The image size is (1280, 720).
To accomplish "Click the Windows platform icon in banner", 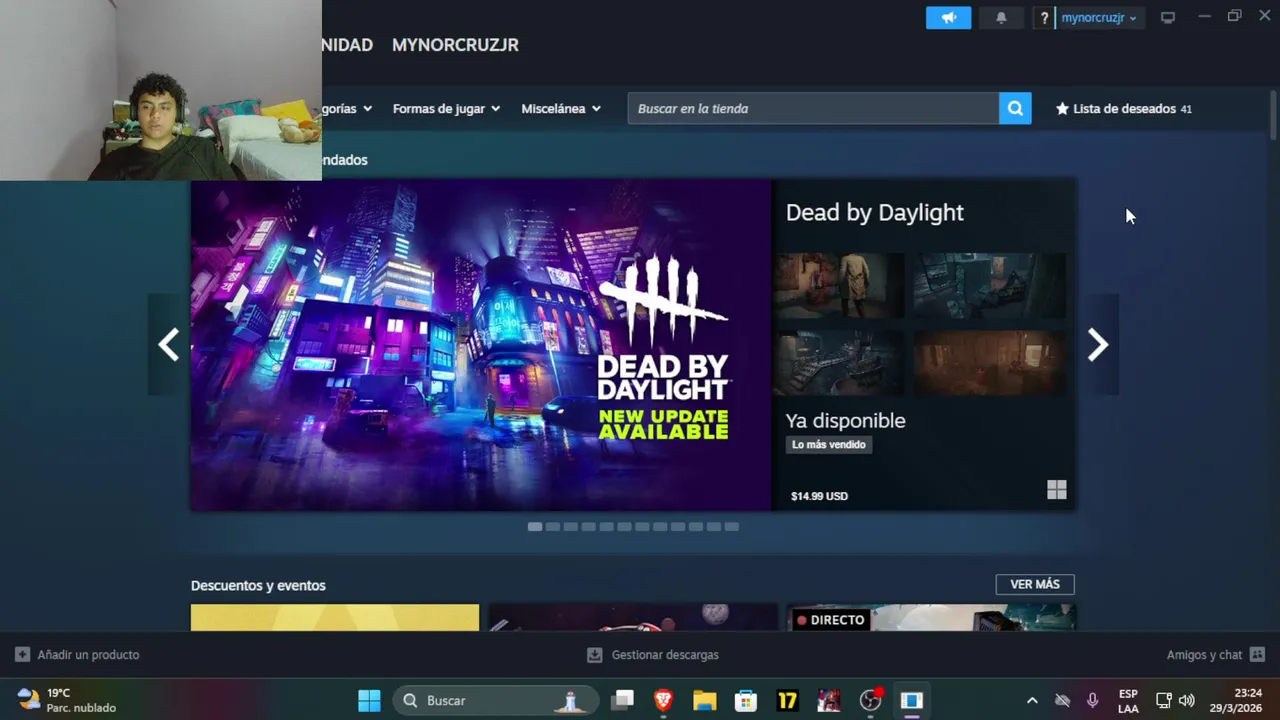I will click(x=1057, y=490).
